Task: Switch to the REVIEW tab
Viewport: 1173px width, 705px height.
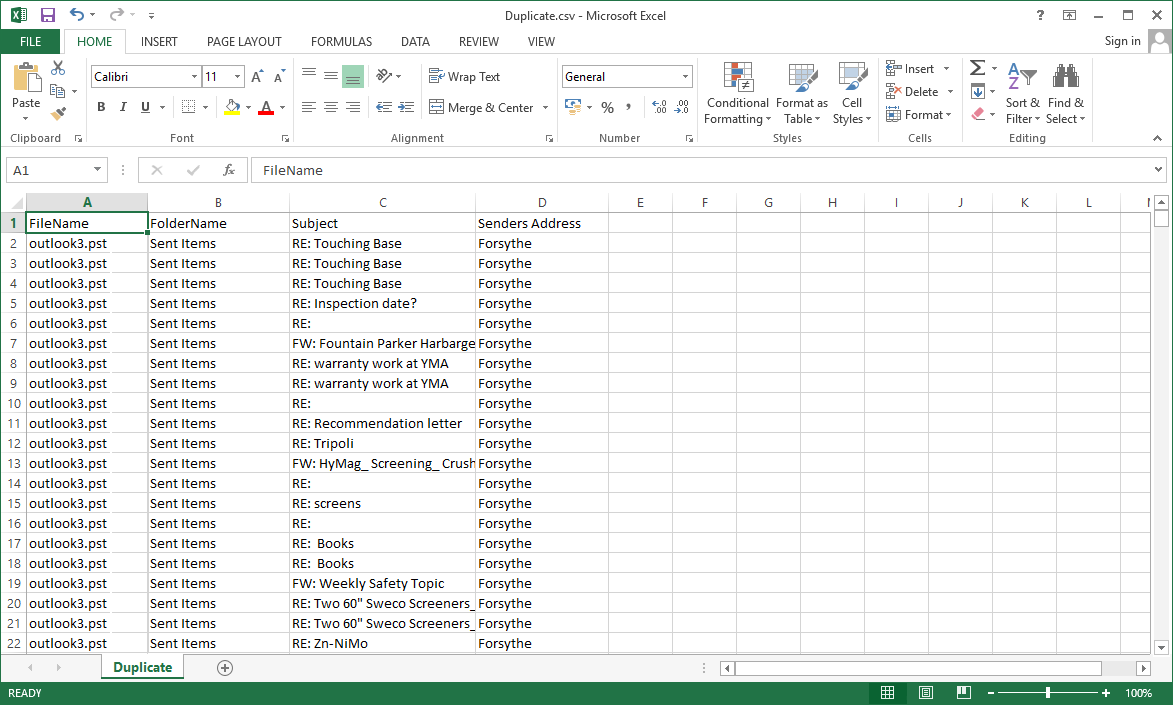Action: (479, 42)
